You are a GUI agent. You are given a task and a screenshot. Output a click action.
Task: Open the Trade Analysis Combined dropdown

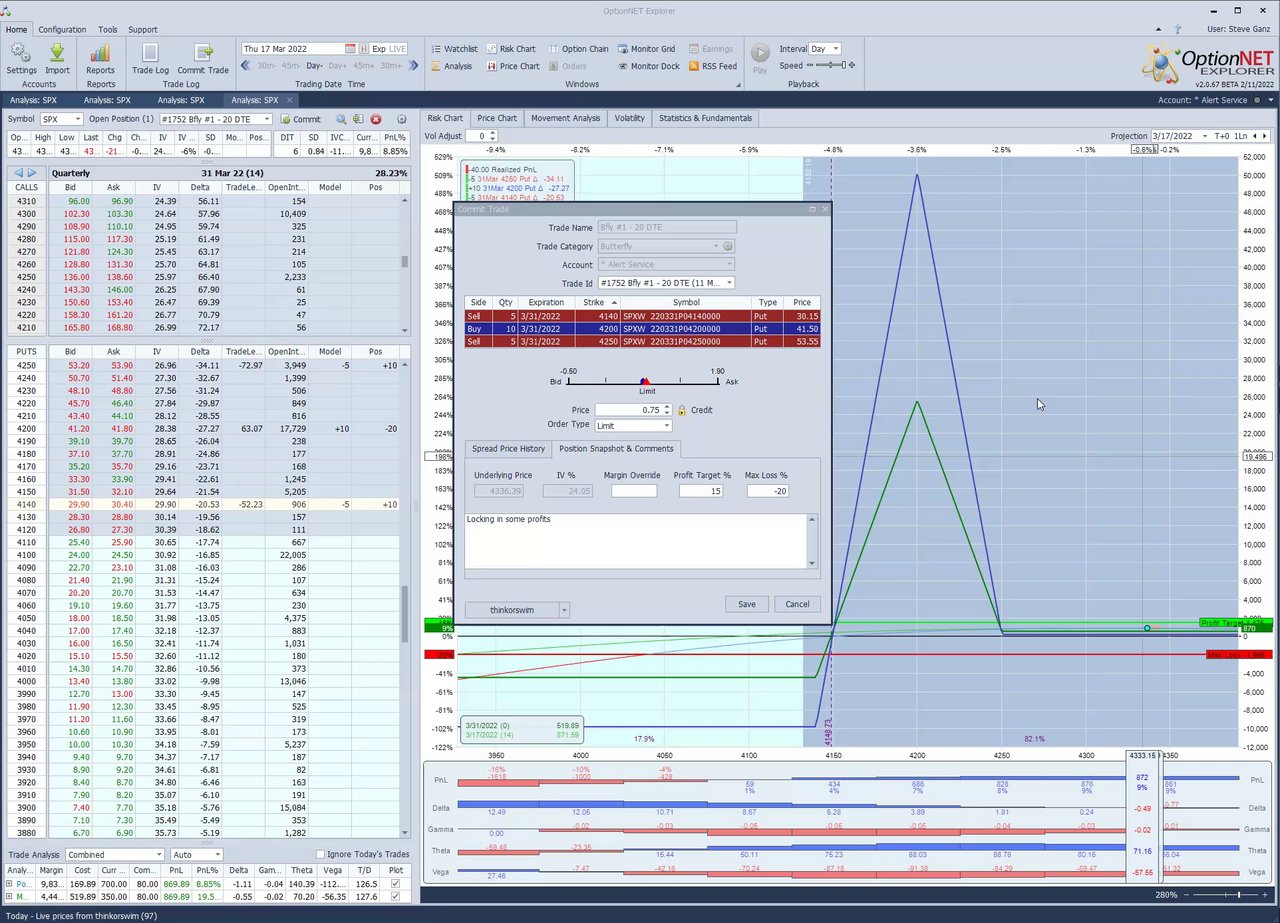click(x=158, y=855)
